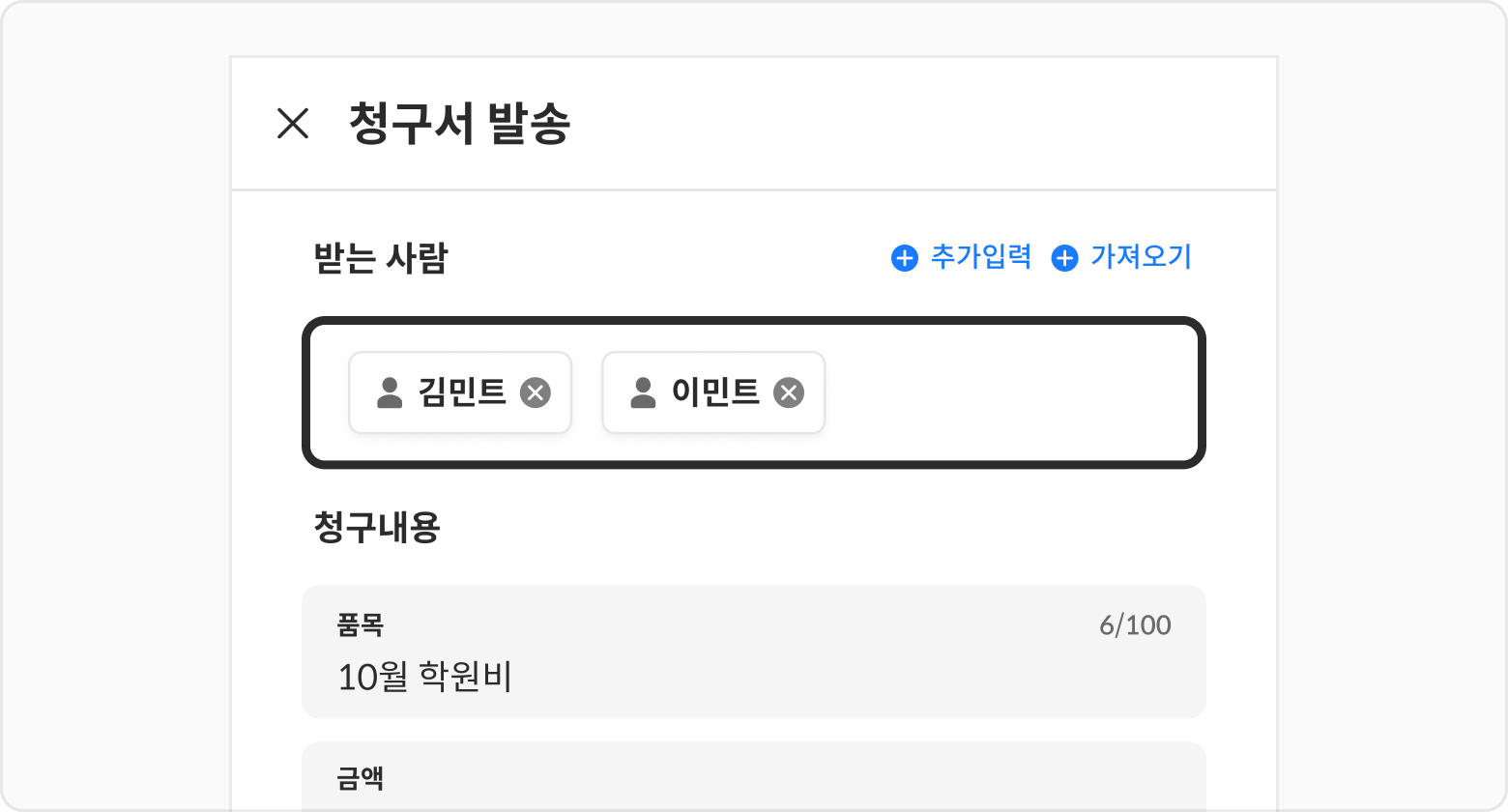The width and height of the screenshot is (1508, 812).
Task: Focus empty area of the recipient box
Action: coord(1005,392)
